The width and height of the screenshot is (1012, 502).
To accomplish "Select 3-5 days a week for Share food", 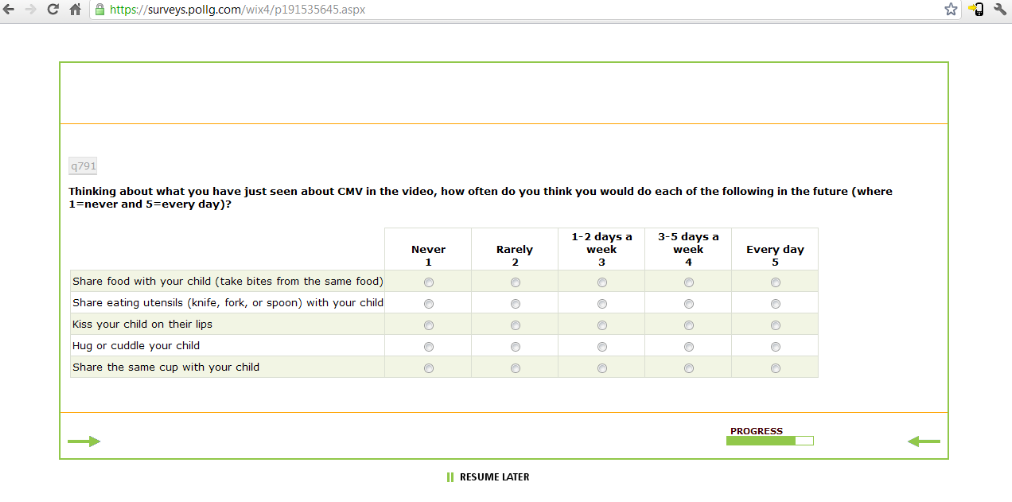I will tap(689, 282).
